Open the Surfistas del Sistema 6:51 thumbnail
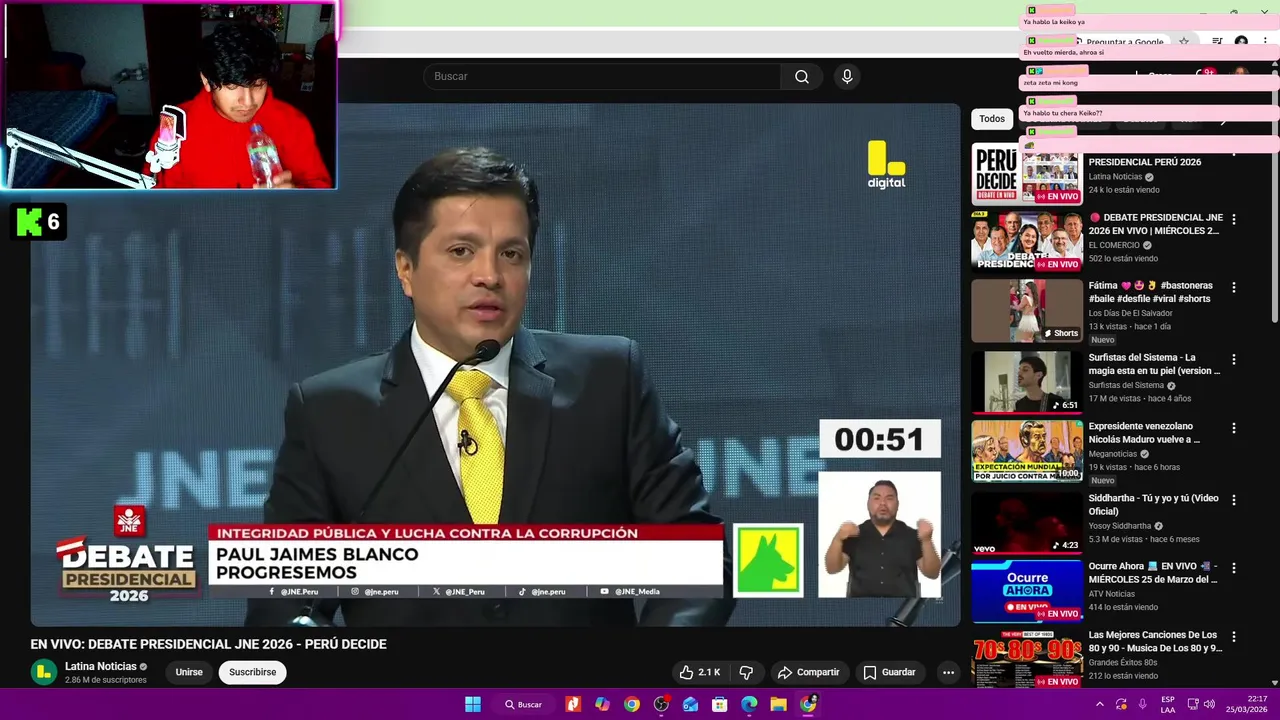 click(1027, 382)
